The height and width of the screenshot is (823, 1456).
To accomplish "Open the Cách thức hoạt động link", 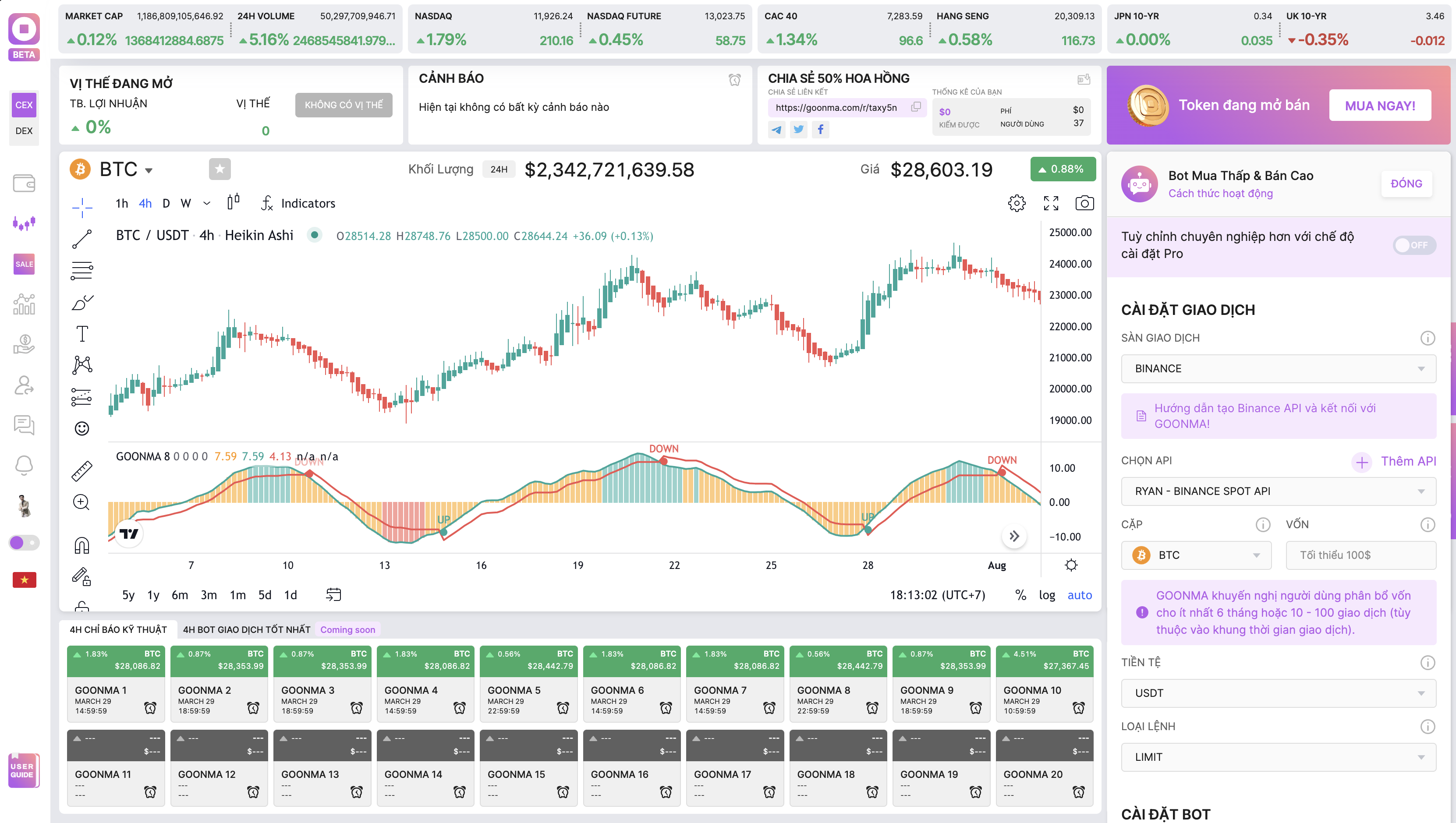I will (x=1220, y=193).
